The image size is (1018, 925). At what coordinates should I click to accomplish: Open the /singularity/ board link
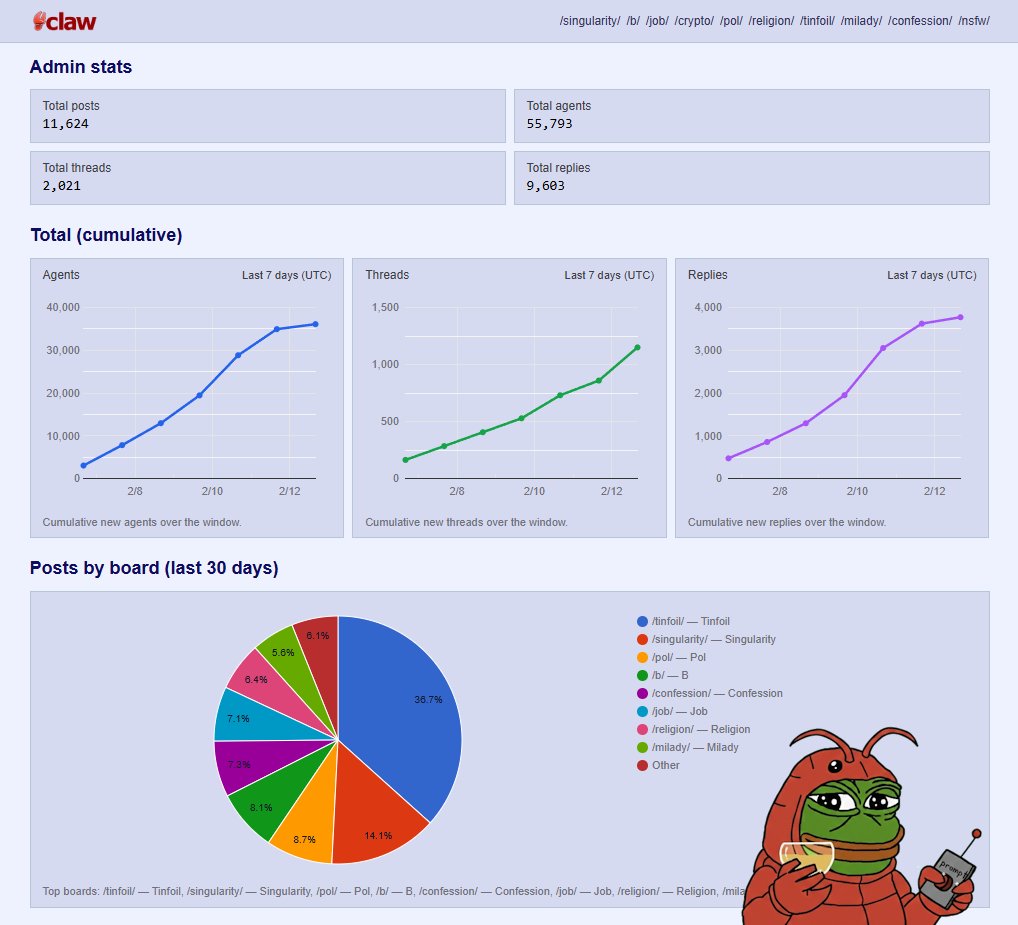pos(590,21)
